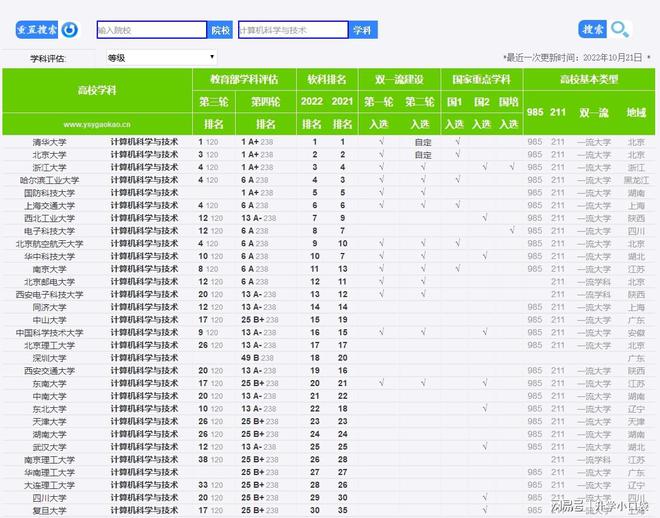This screenshot has width=660, height=518.
Task: Click the 第三轮 column header
Action: (213, 102)
